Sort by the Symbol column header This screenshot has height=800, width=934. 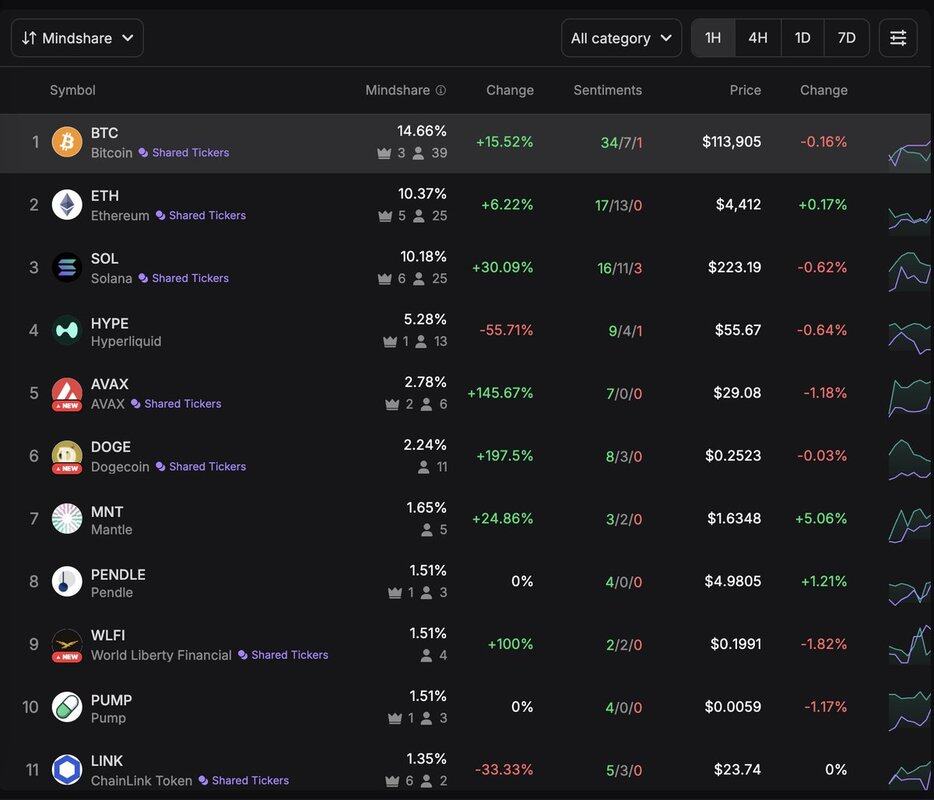point(73,90)
